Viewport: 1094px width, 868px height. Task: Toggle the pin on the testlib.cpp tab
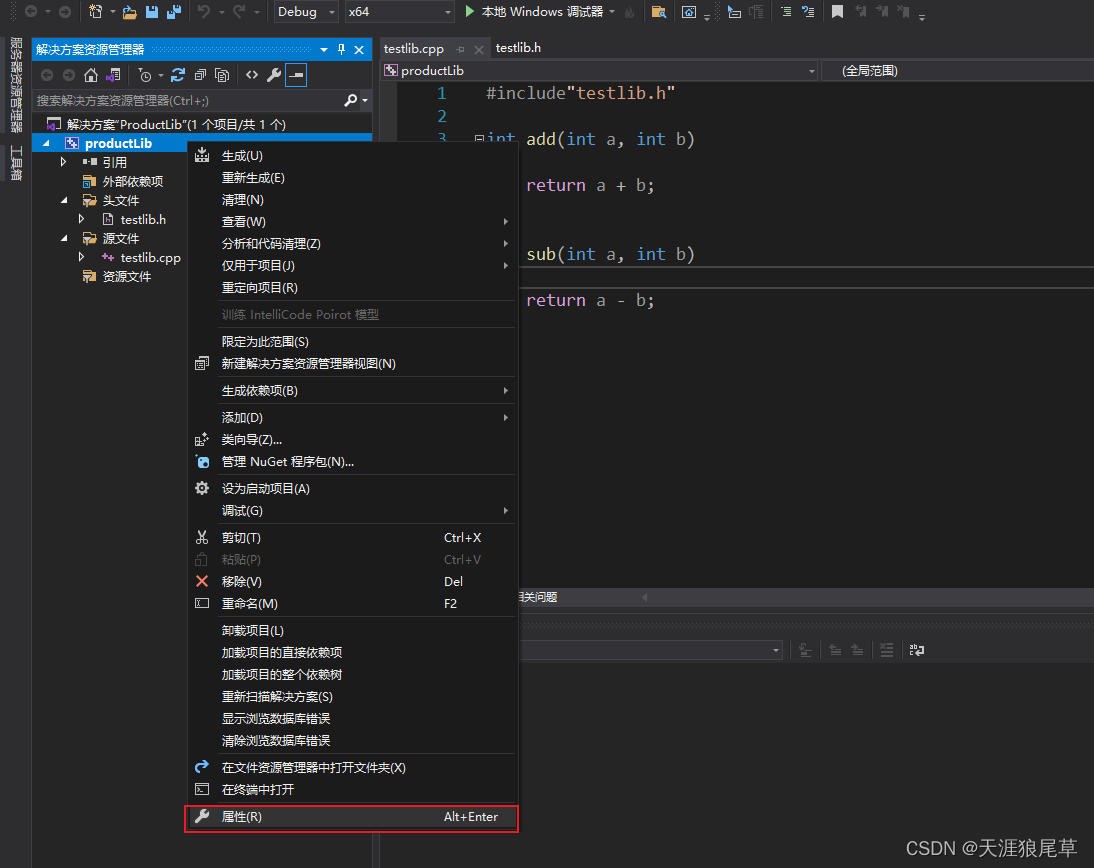point(460,49)
